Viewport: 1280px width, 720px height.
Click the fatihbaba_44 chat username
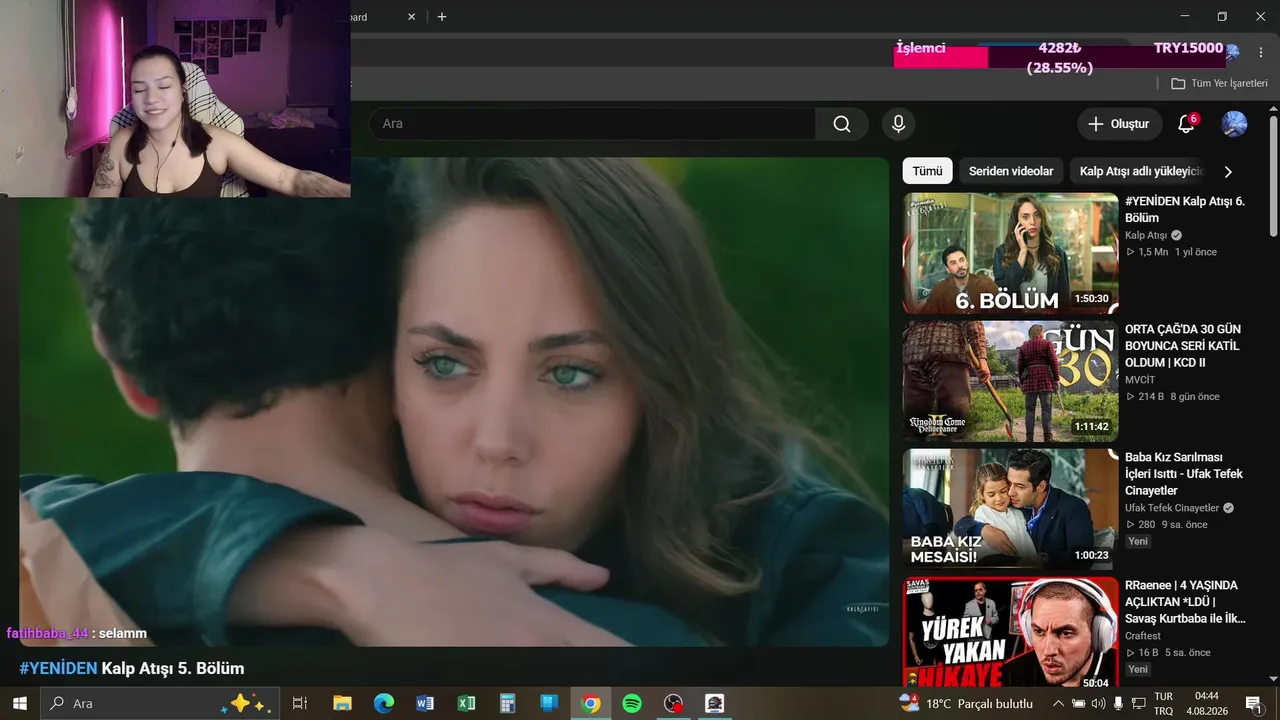click(x=48, y=633)
